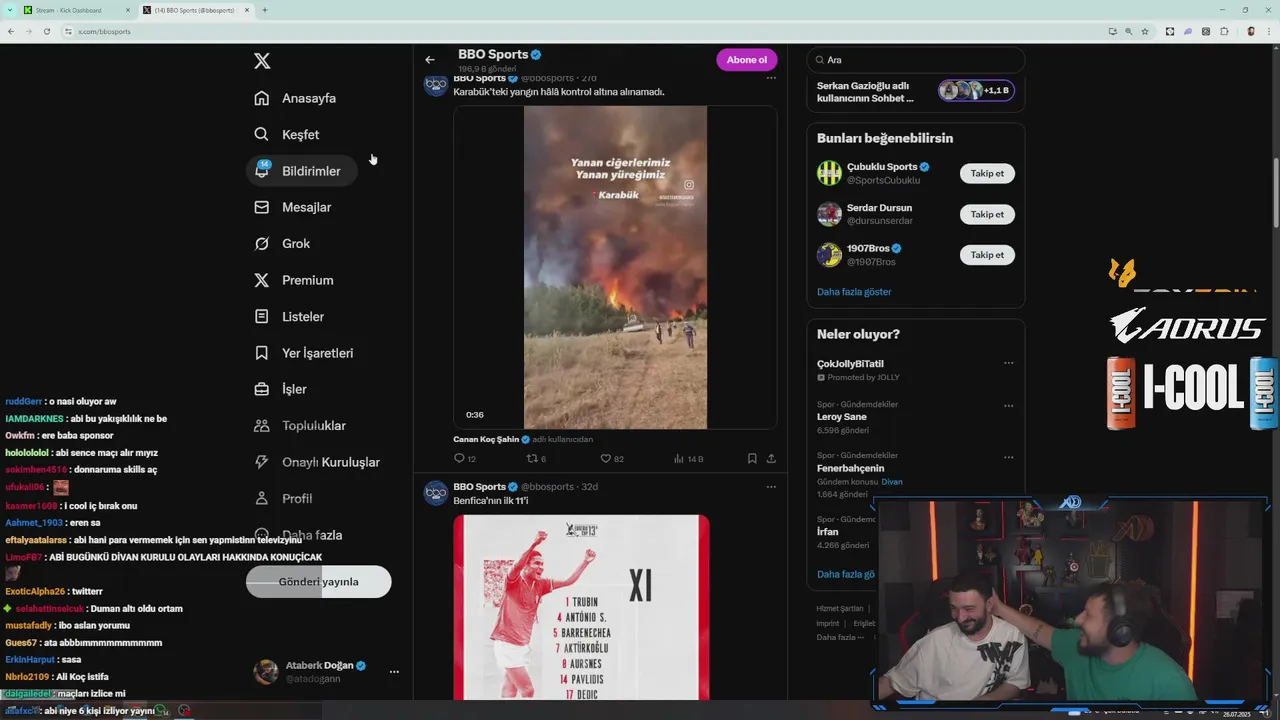Play the Karabük wildfire video

point(615,267)
